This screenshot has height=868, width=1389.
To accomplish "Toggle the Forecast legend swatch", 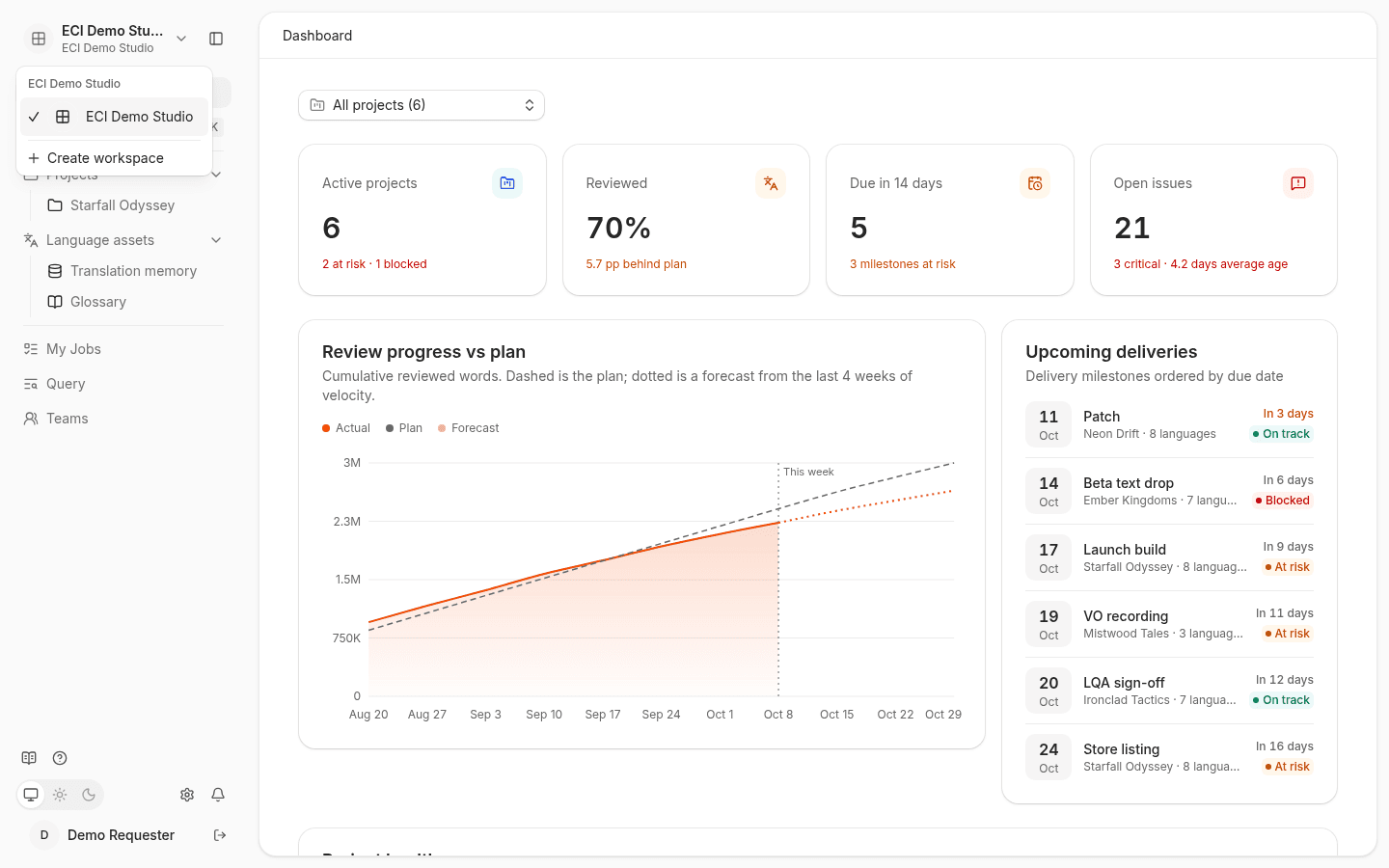I will pos(442,428).
